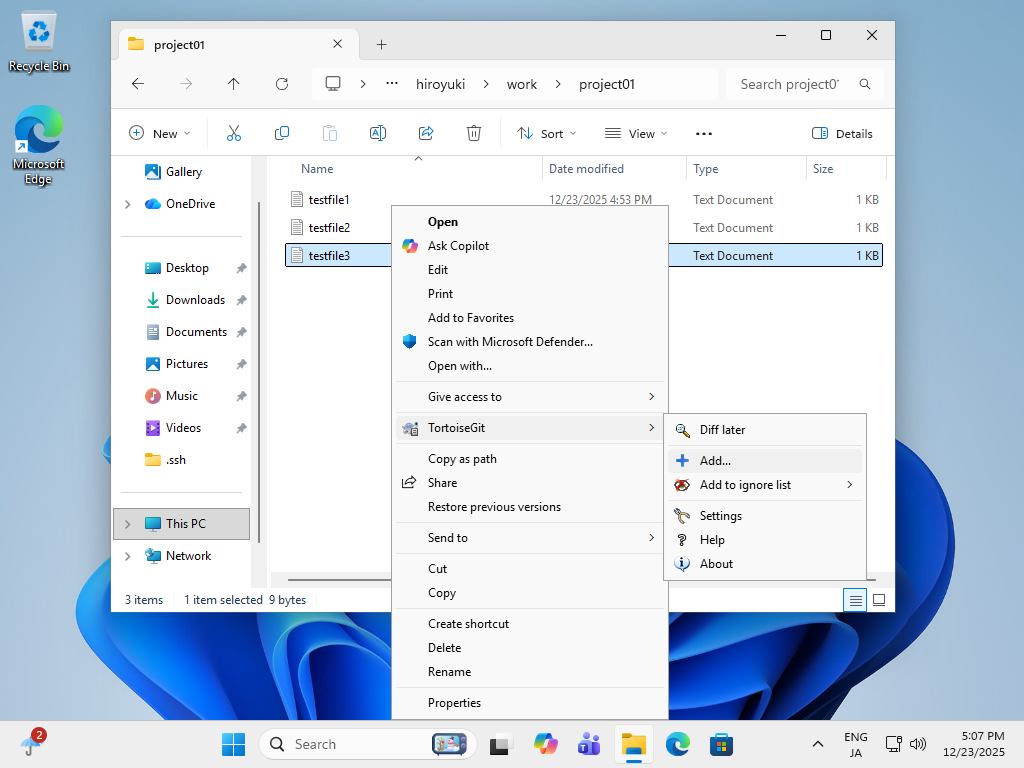The height and width of the screenshot is (768, 1024).
Task: Toggle the Details pane button
Action: tap(842, 133)
